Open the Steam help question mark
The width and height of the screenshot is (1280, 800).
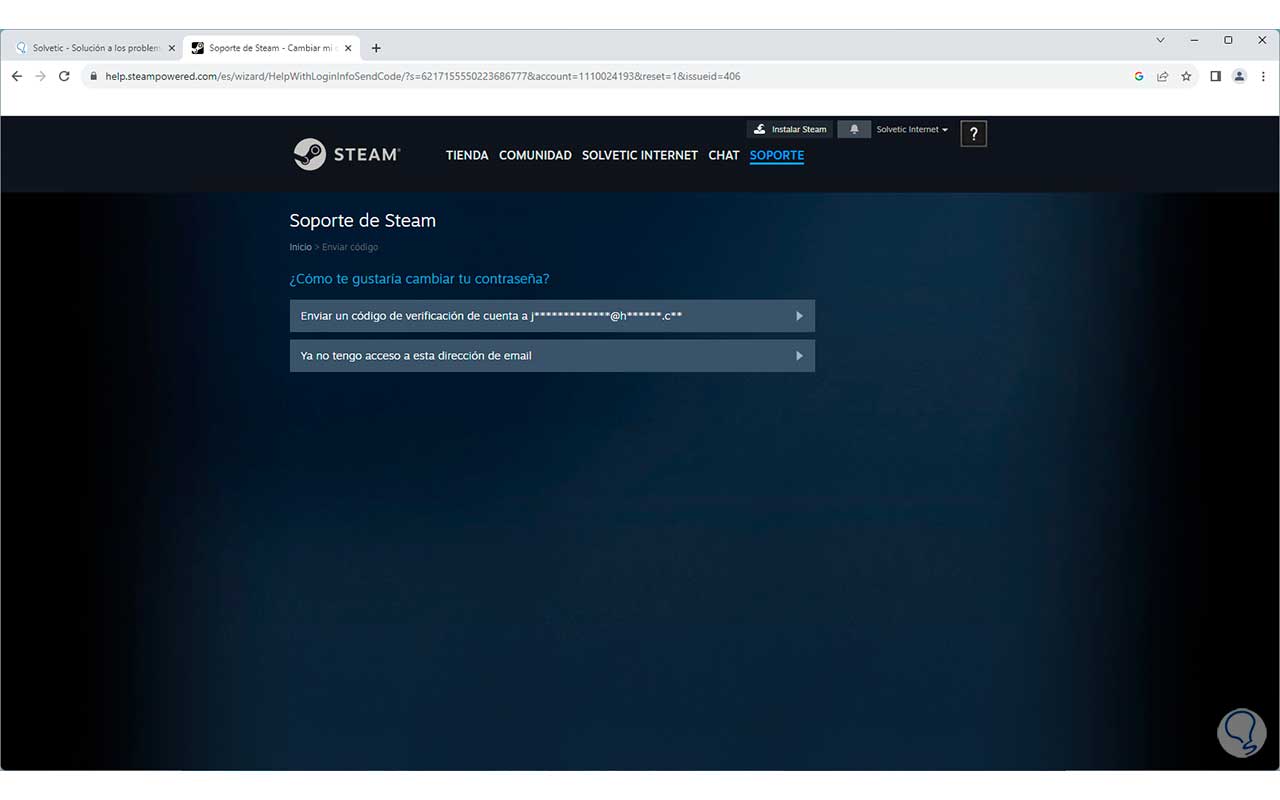974,134
